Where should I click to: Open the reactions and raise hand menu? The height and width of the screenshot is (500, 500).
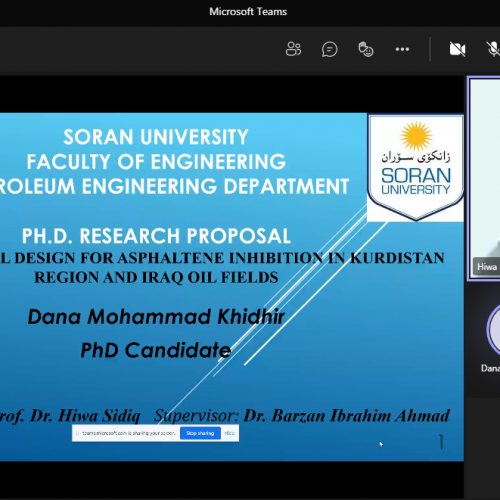click(x=366, y=49)
